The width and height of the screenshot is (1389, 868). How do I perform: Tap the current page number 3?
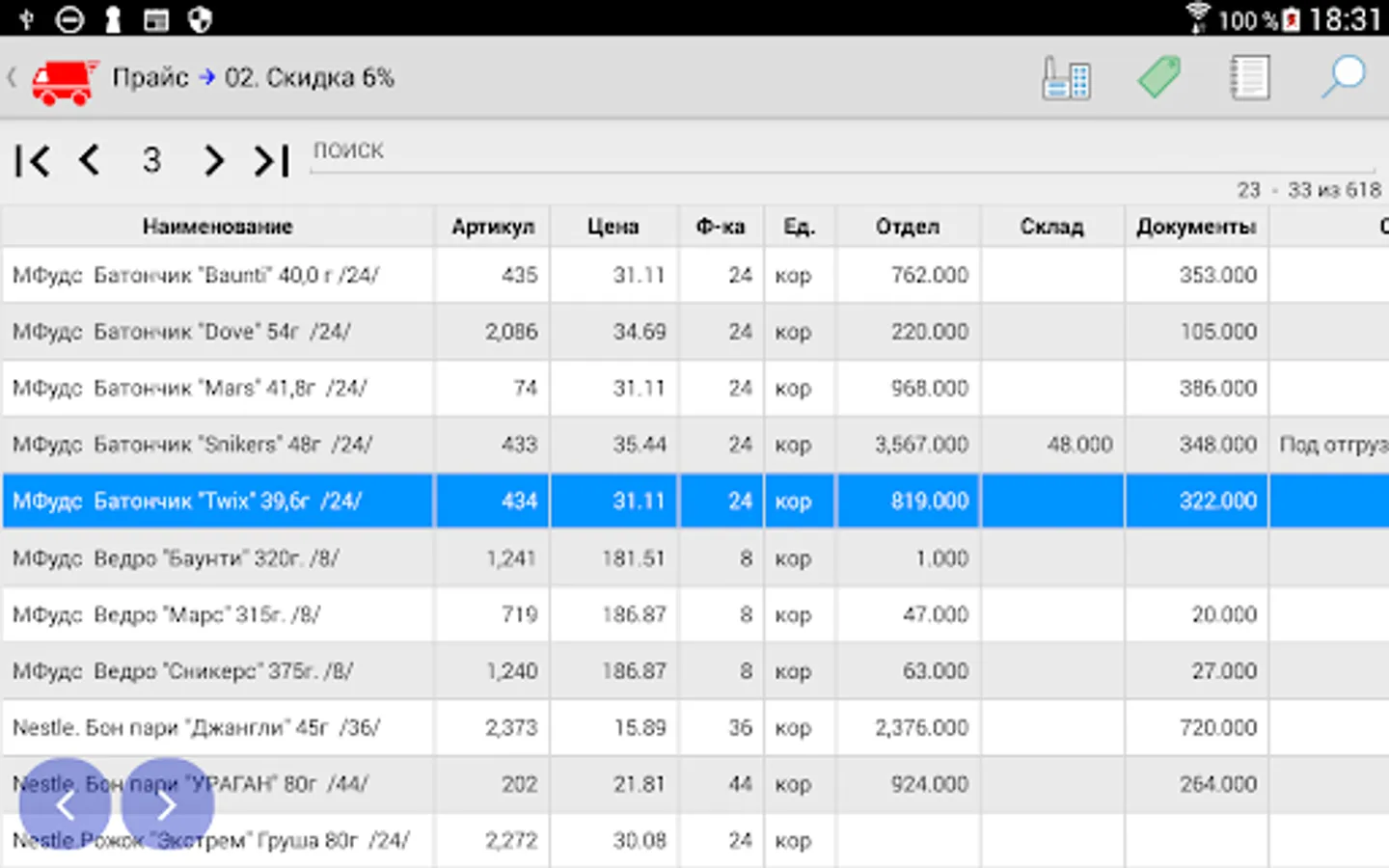(x=151, y=160)
